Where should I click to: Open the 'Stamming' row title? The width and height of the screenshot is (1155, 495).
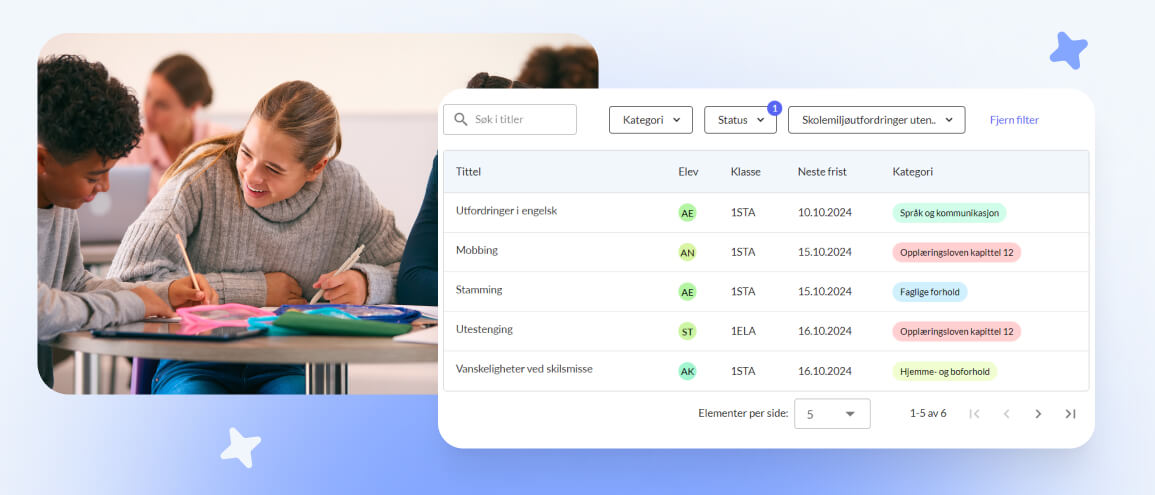(x=479, y=290)
